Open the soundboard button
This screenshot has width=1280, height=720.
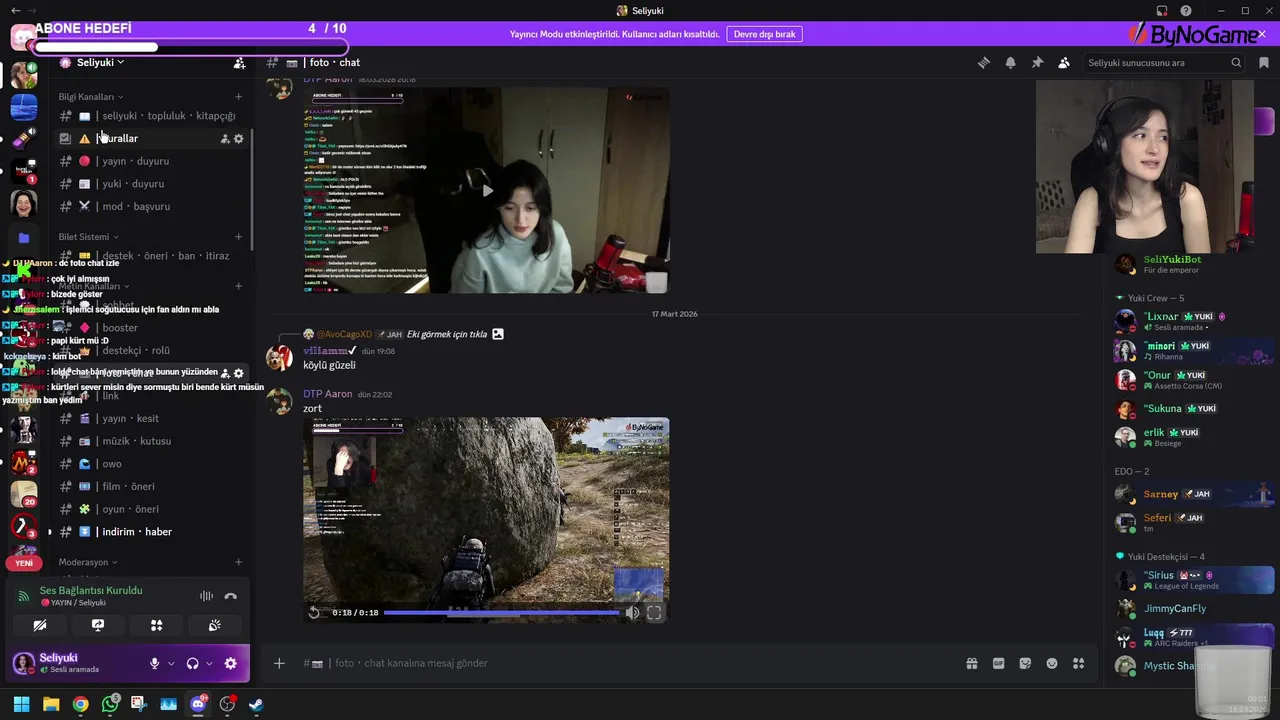pyautogui.click(x=214, y=625)
